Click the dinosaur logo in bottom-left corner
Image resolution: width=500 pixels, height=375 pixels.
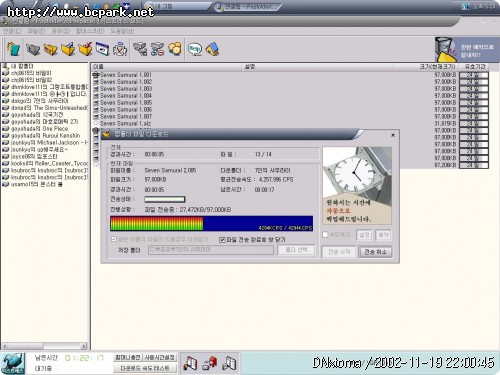(13, 363)
